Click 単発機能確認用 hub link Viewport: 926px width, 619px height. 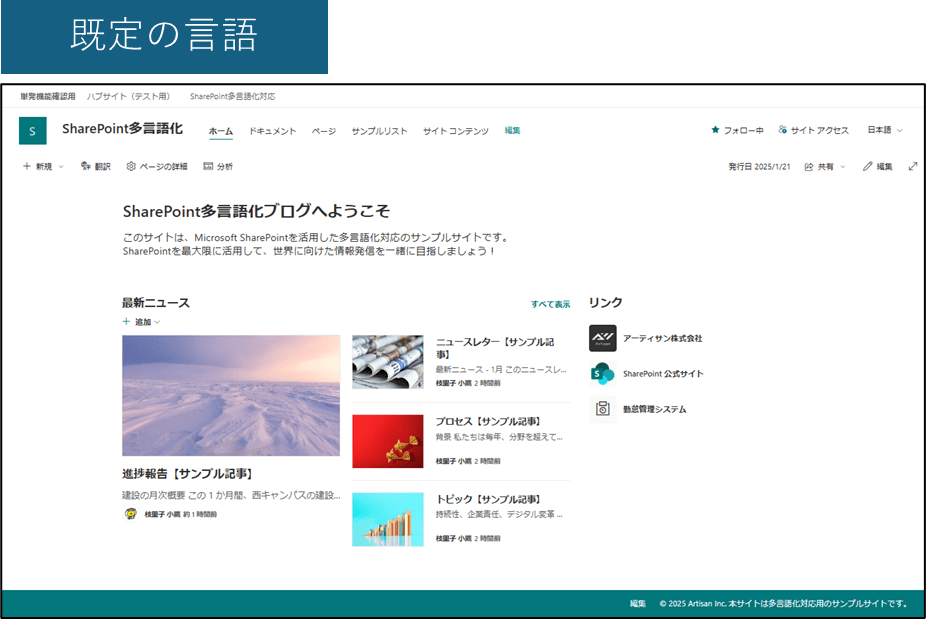[48, 96]
